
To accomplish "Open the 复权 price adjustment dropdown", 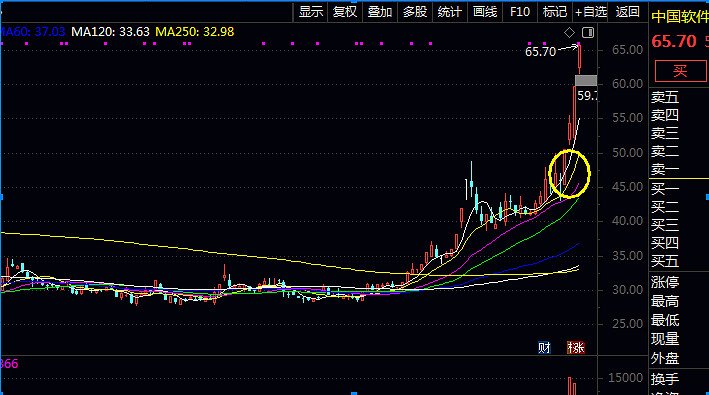I will tap(345, 12).
